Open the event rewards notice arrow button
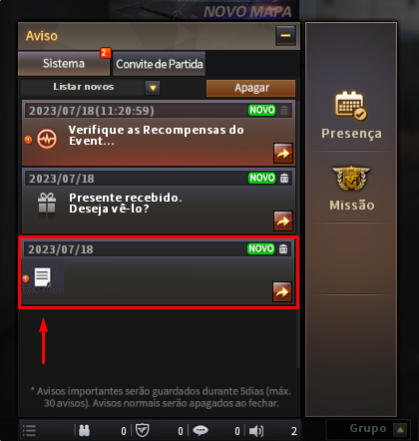The height and width of the screenshot is (441, 419). click(283, 153)
